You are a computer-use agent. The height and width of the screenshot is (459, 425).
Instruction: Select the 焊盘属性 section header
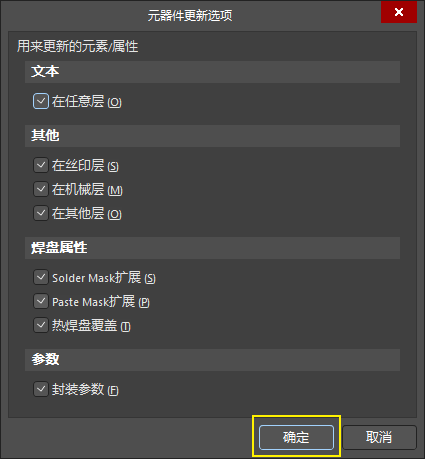pyautogui.click(x=212, y=248)
